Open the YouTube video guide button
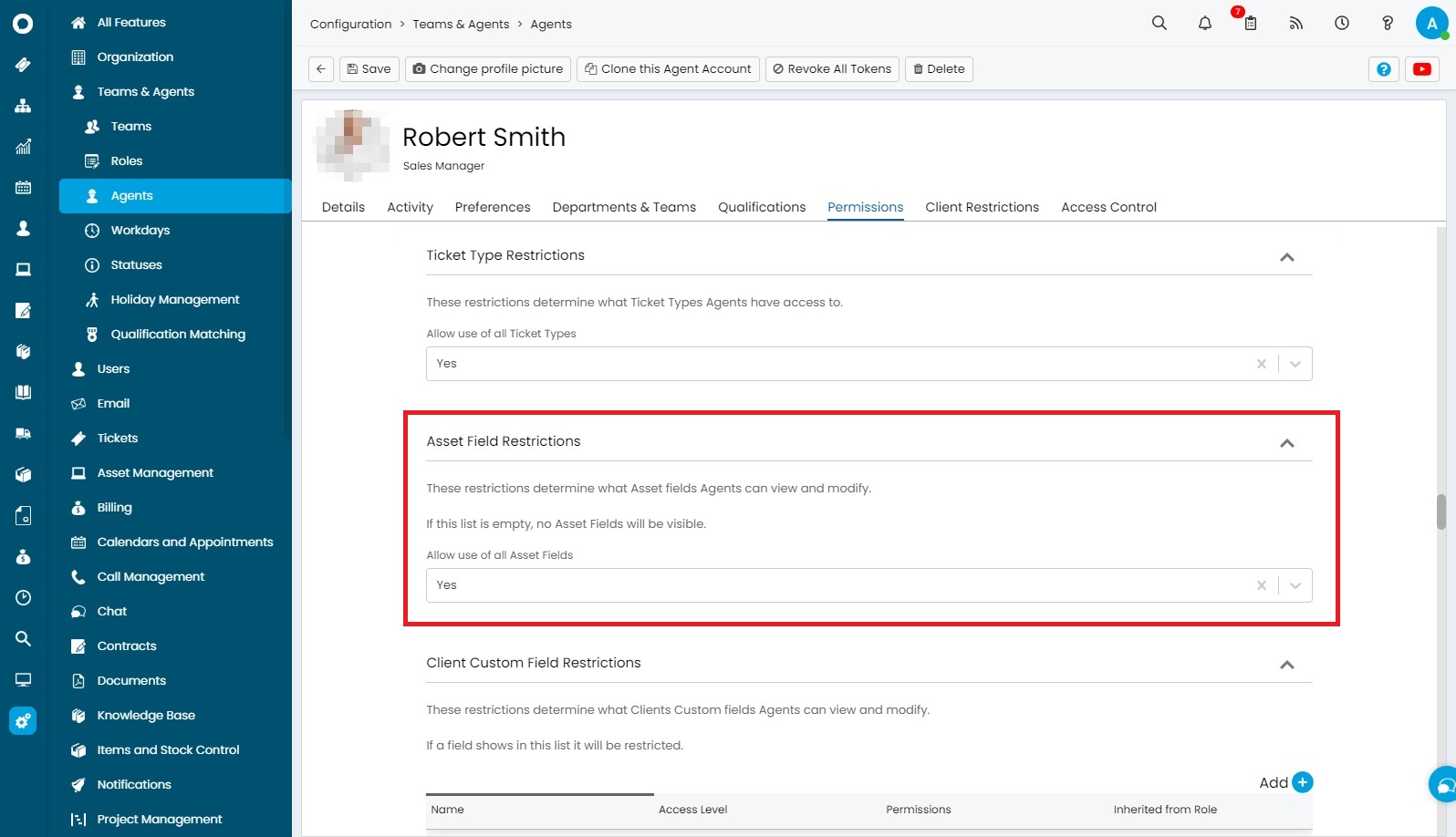This screenshot has width=1456, height=837. click(1421, 69)
